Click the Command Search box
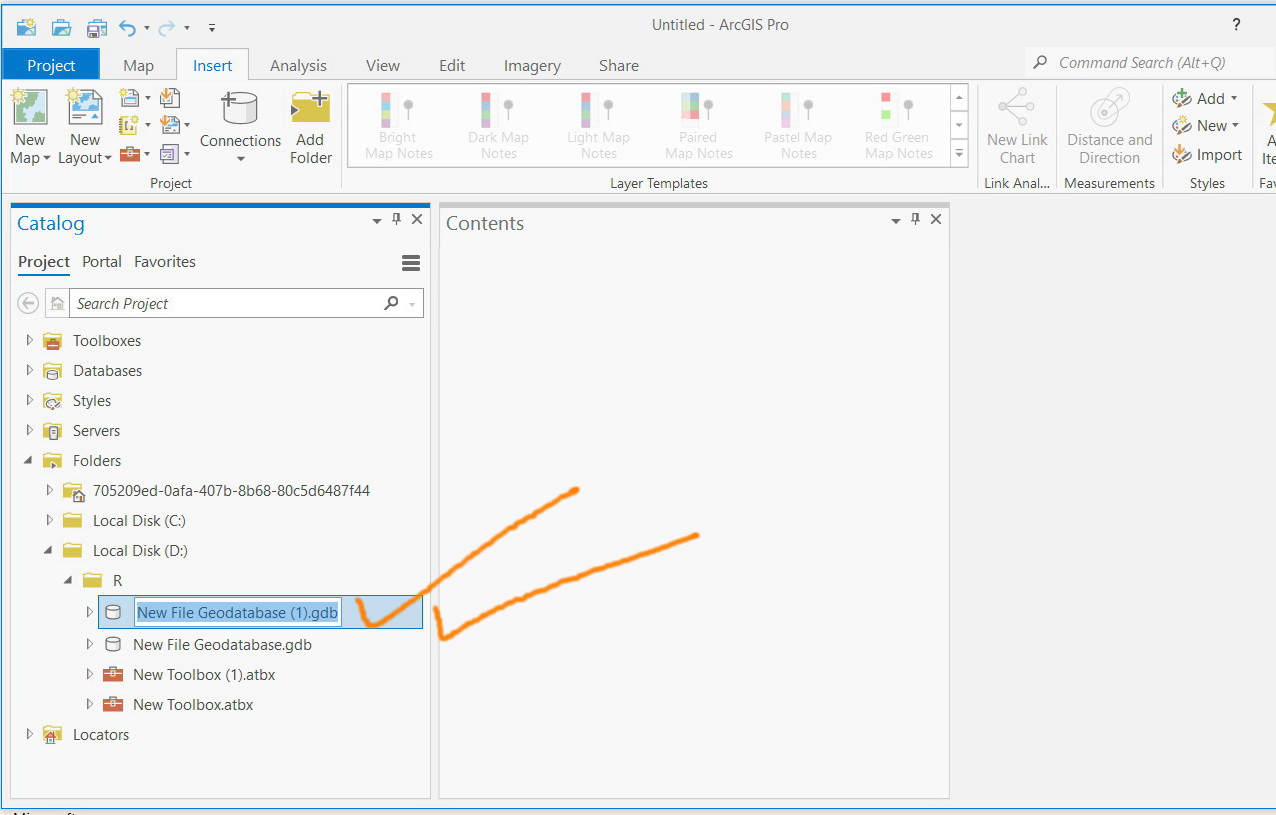Viewport: 1276px width, 815px height. [x=1151, y=62]
